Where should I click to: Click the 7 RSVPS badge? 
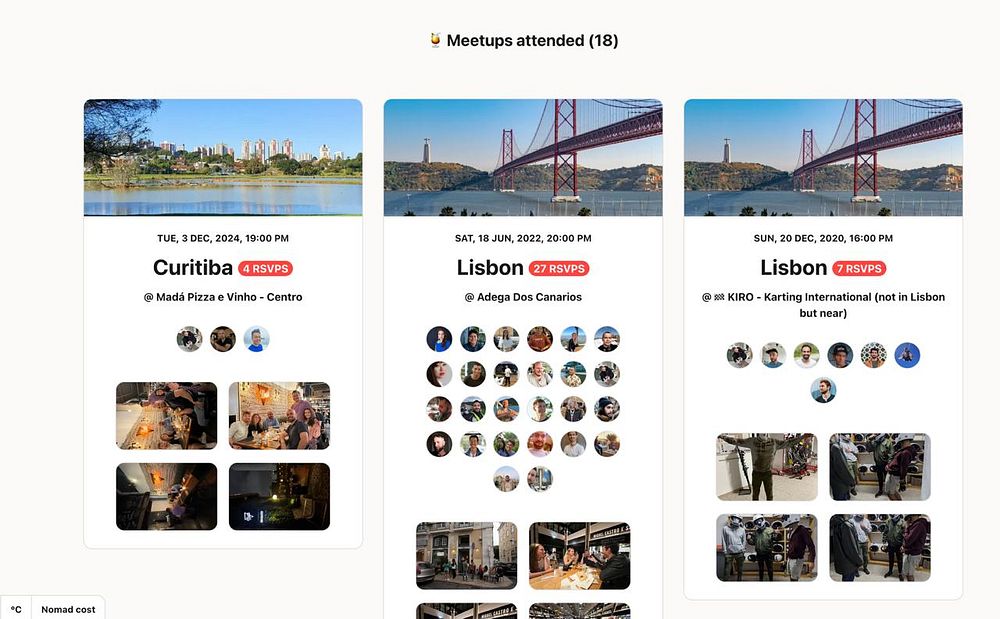pyautogui.click(x=858, y=268)
